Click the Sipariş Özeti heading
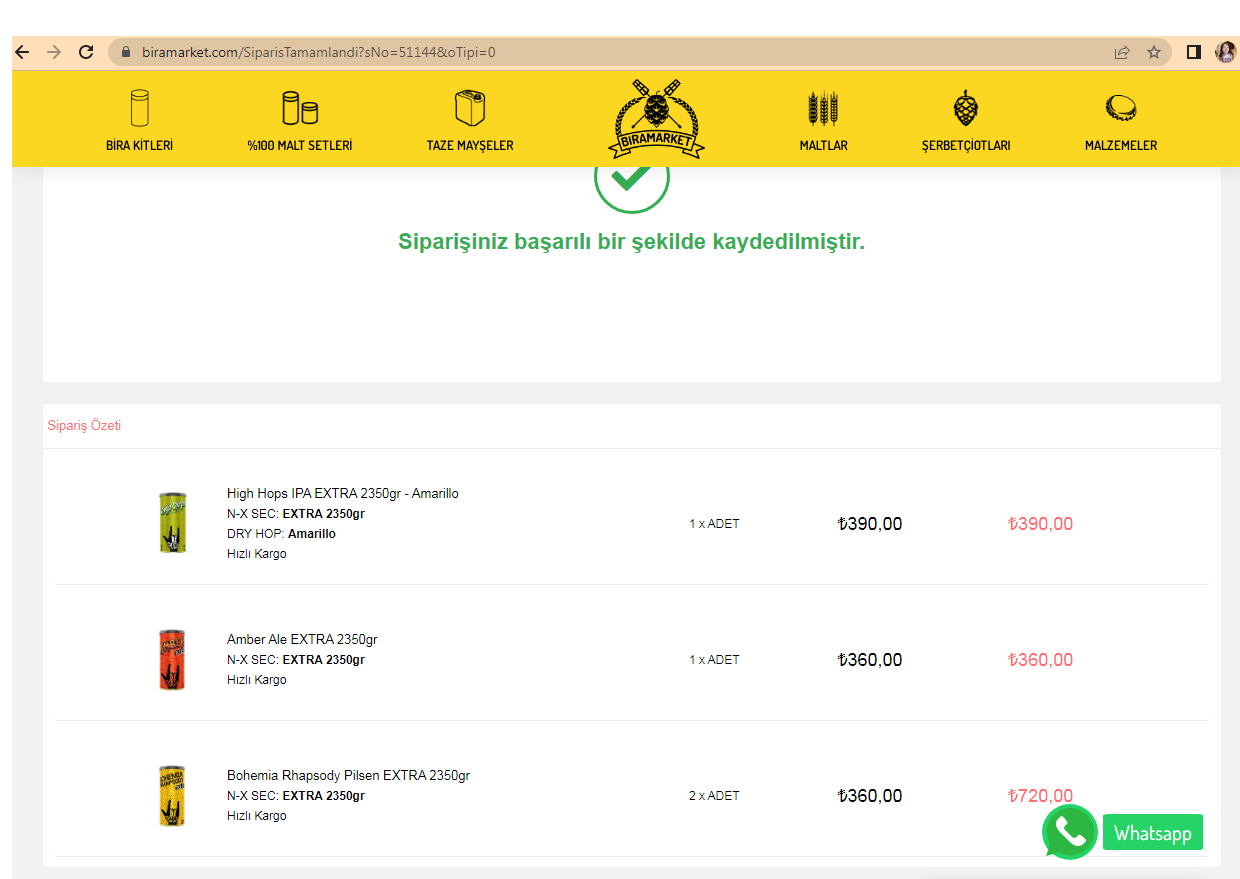 84,426
